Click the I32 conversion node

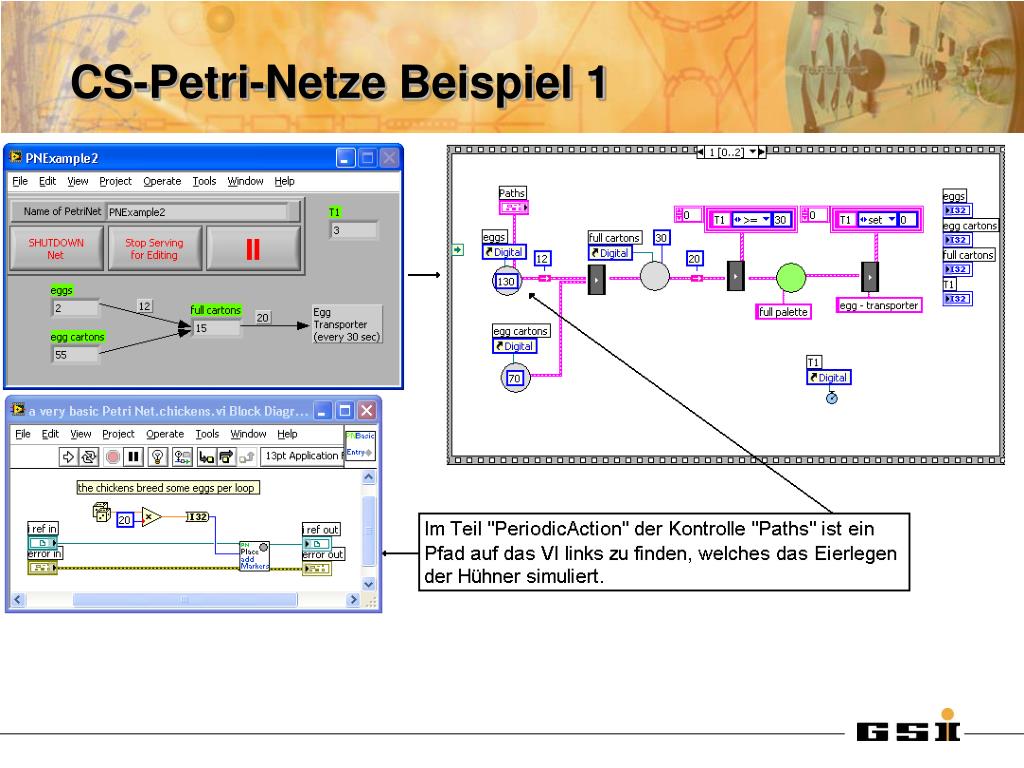click(198, 517)
